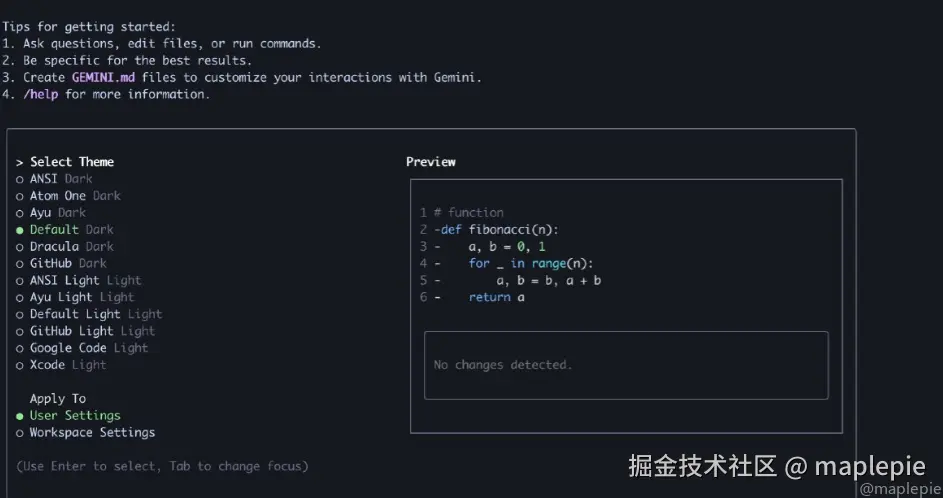Select the ANSI Light theme

[x=20, y=281]
